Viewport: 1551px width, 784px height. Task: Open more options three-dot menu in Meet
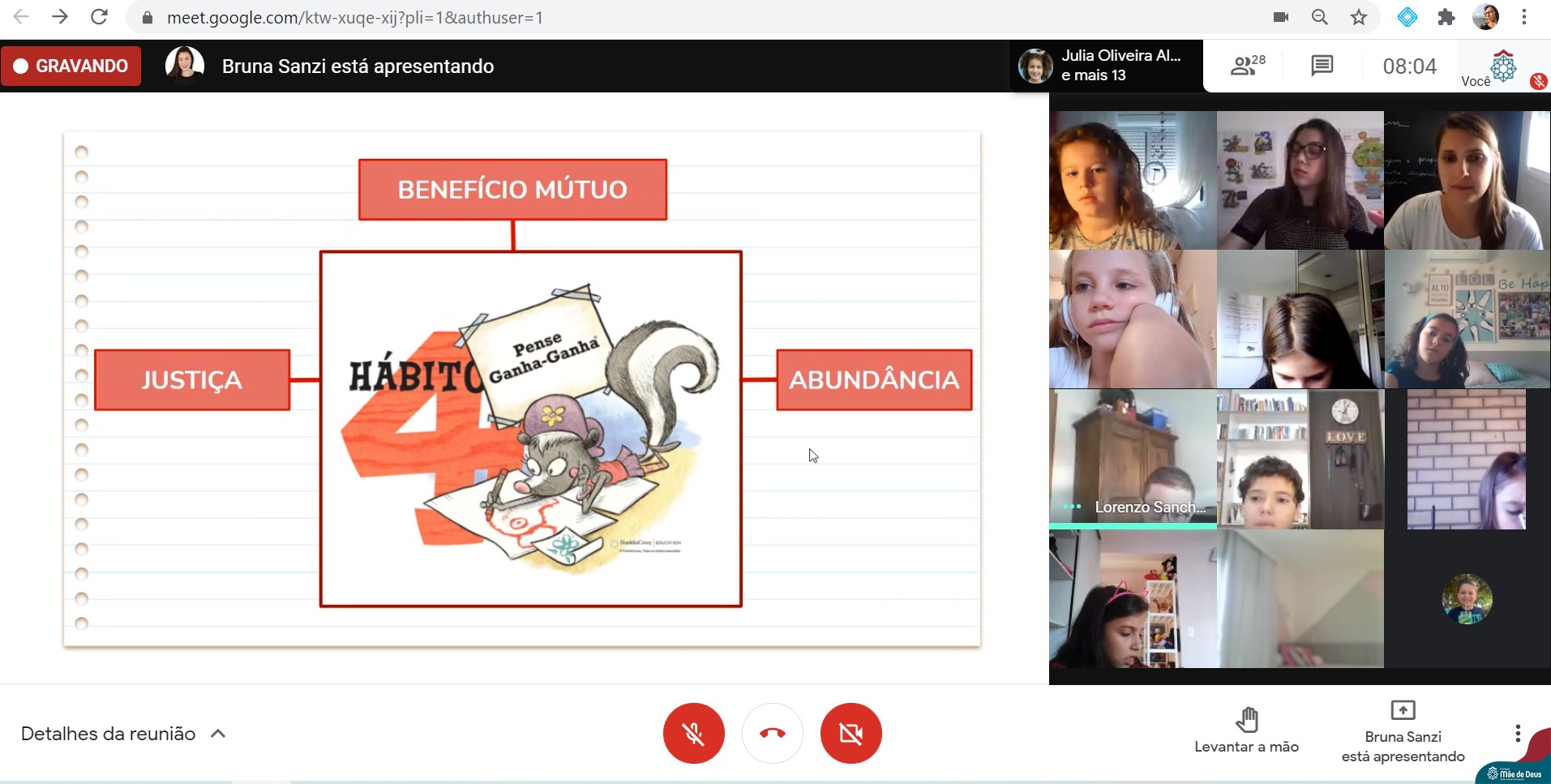tap(1517, 734)
